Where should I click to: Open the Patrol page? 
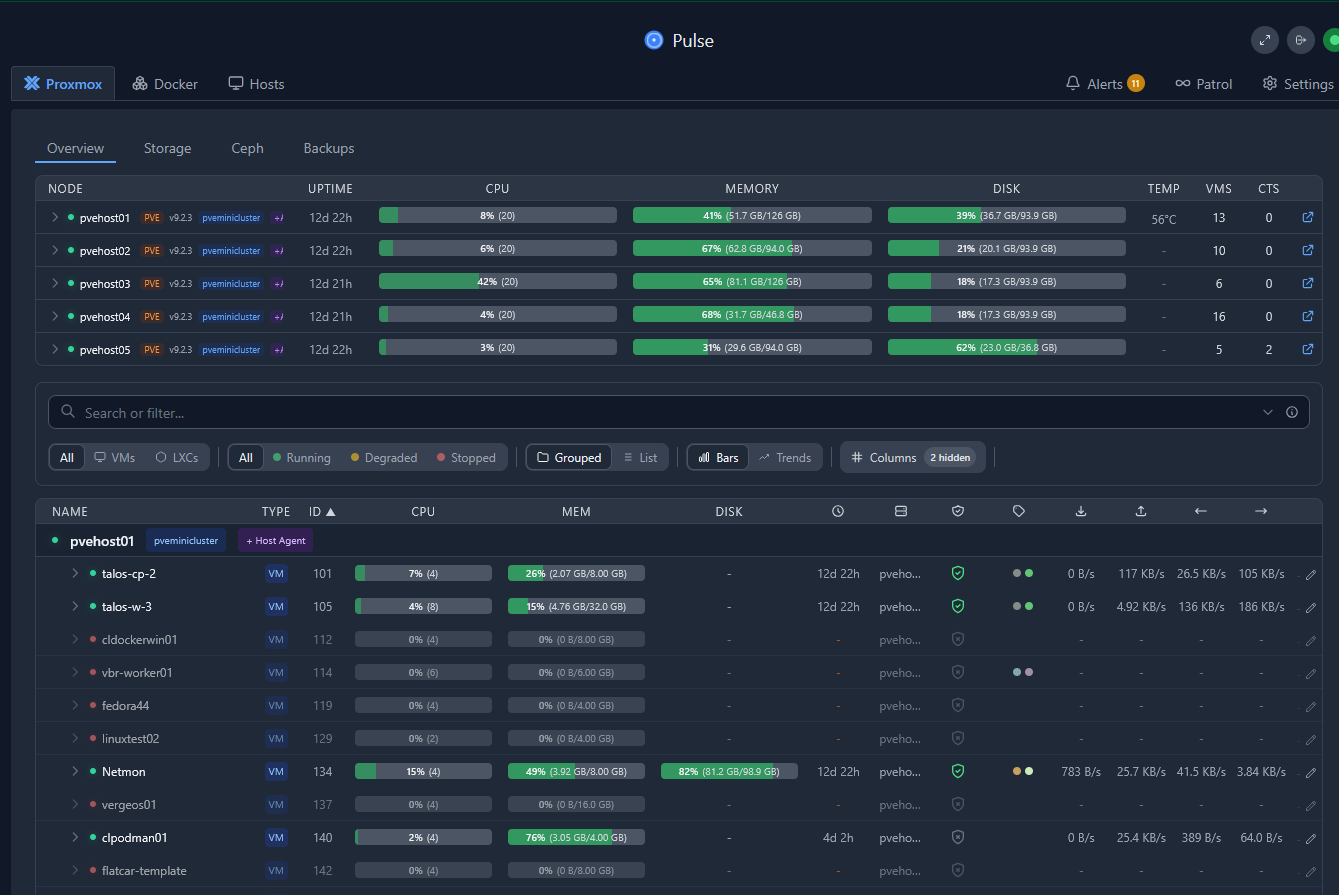(x=1204, y=84)
